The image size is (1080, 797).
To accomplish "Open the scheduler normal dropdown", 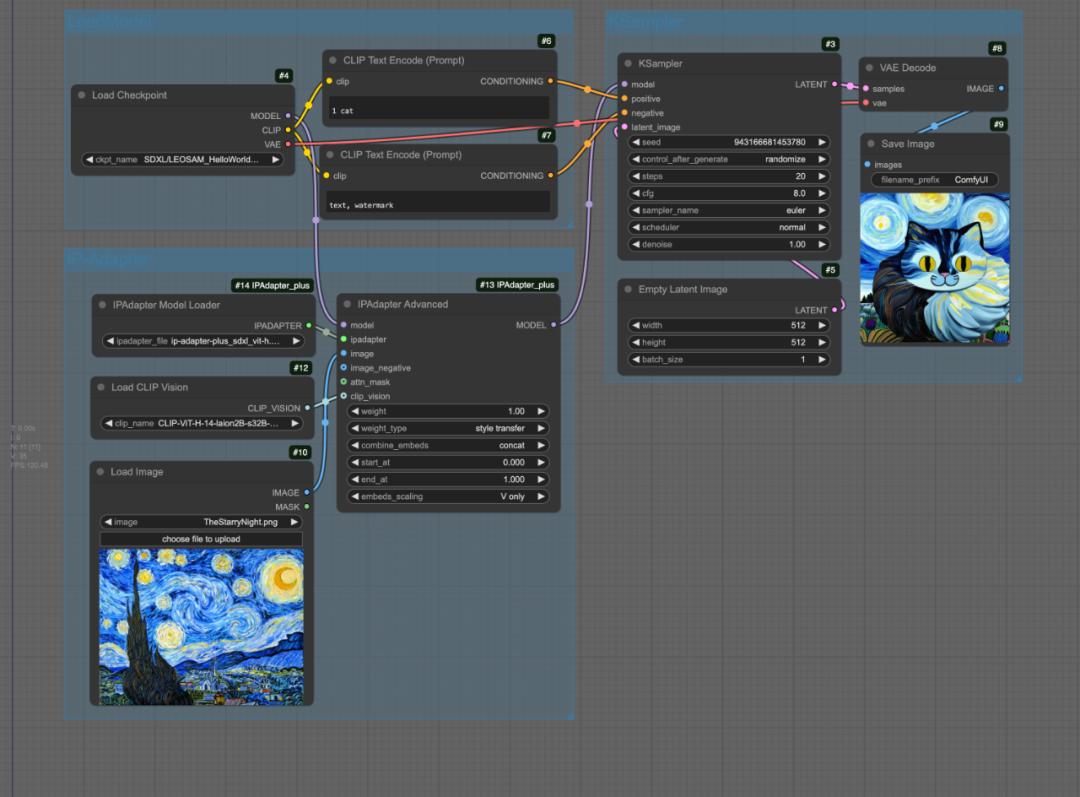I will (x=729, y=227).
